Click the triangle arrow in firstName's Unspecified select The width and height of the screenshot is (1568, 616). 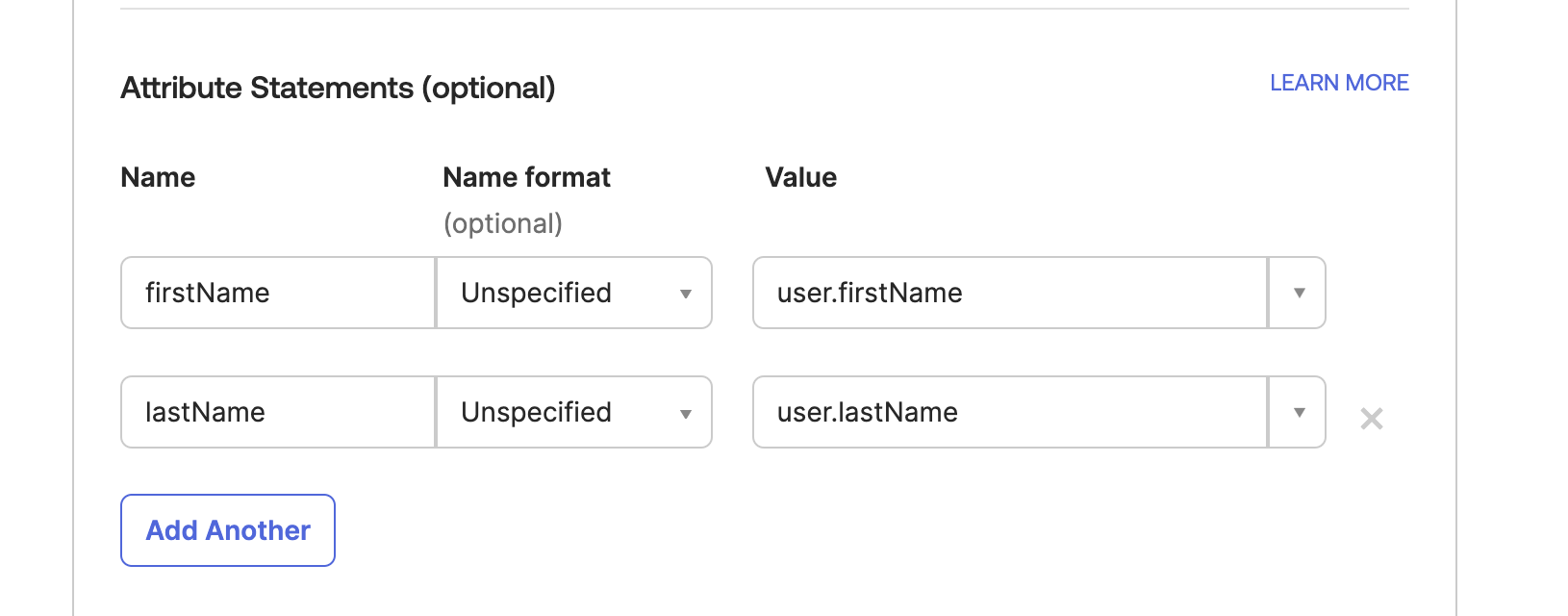pos(686,294)
